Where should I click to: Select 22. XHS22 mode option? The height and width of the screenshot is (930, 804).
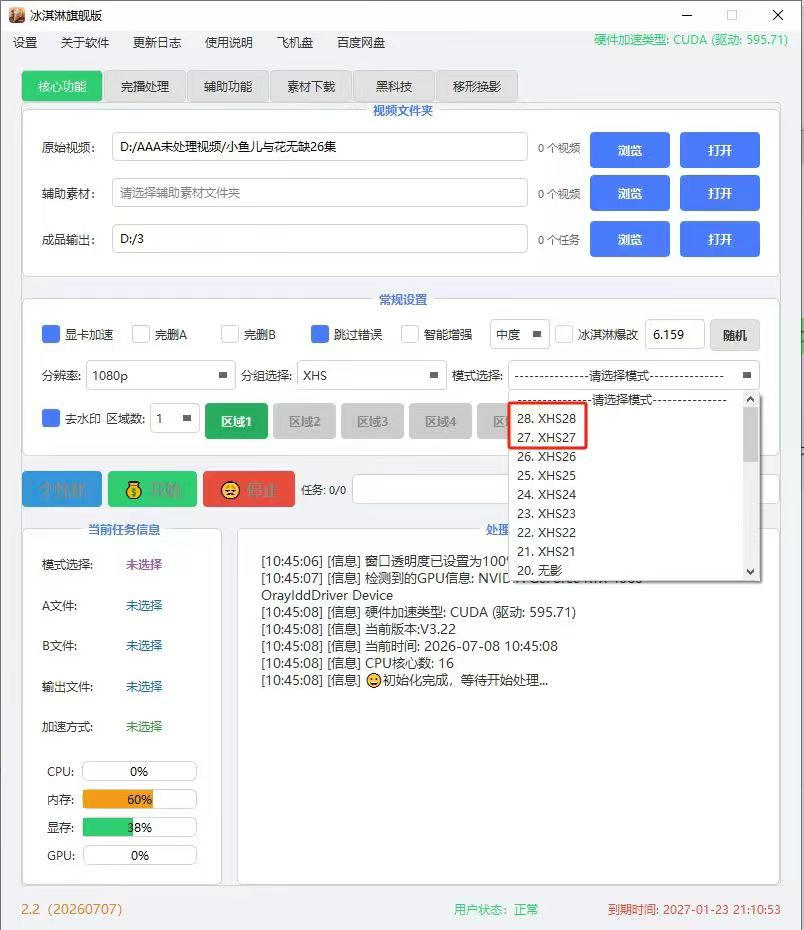[626, 533]
